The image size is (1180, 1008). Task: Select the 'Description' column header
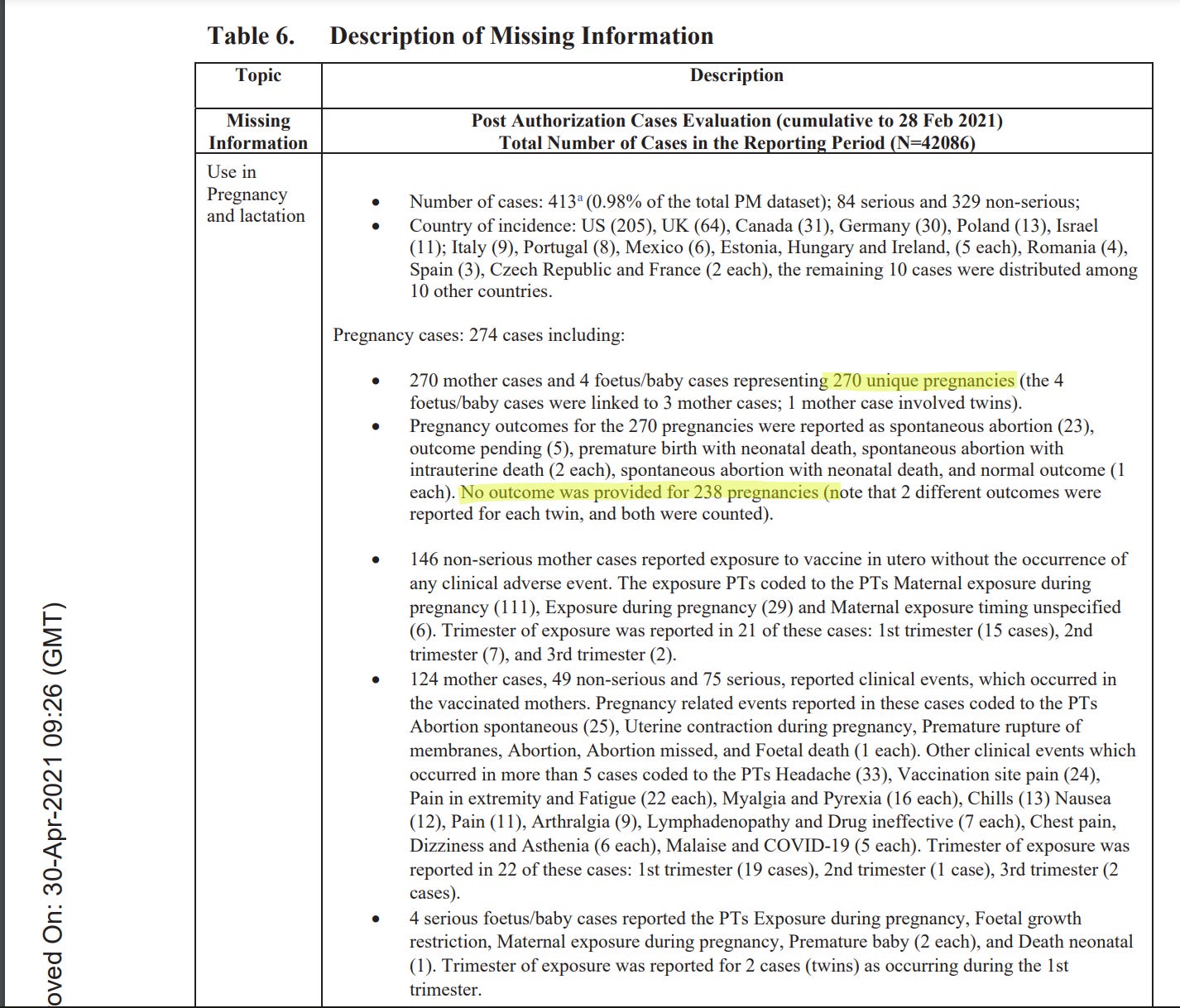click(x=736, y=75)
